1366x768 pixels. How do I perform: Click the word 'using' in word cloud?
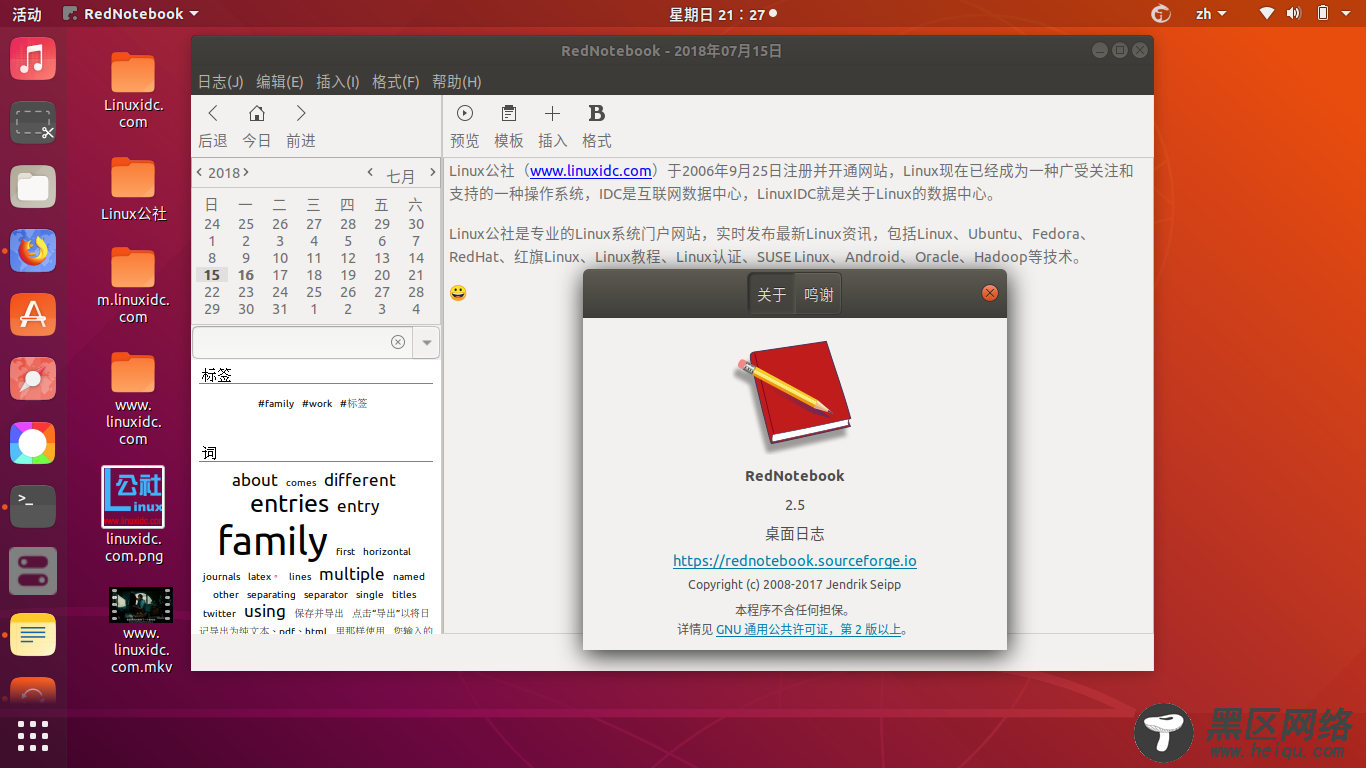pos(265,612)
